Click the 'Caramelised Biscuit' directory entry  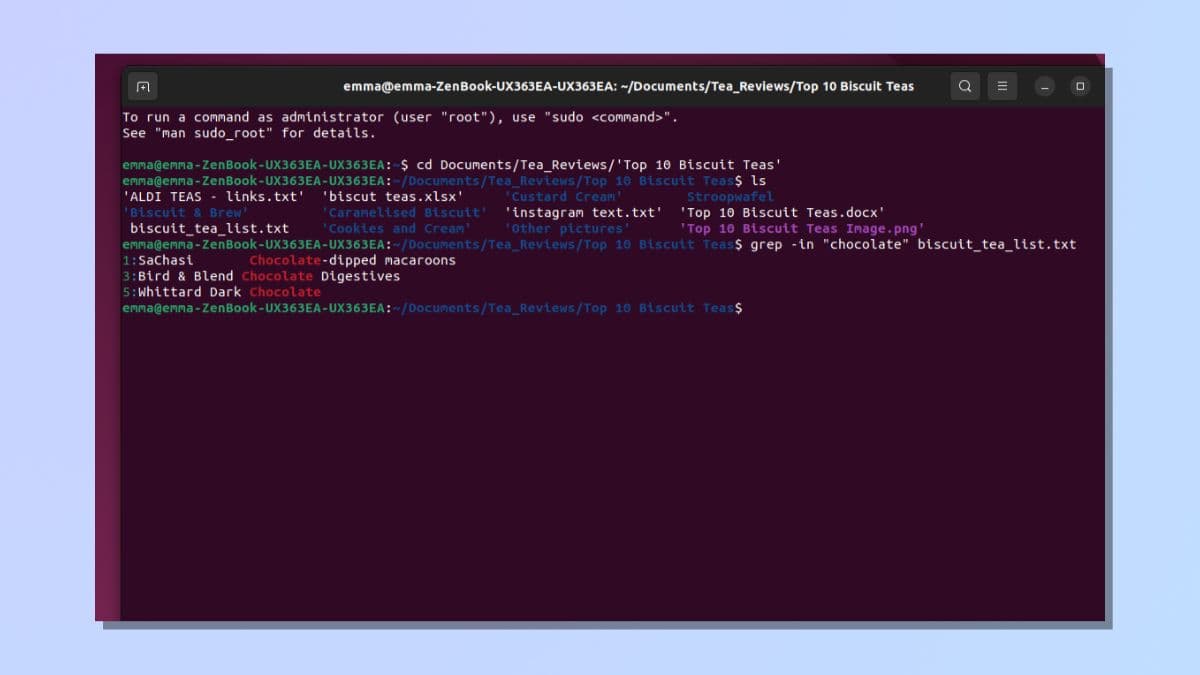405,212
